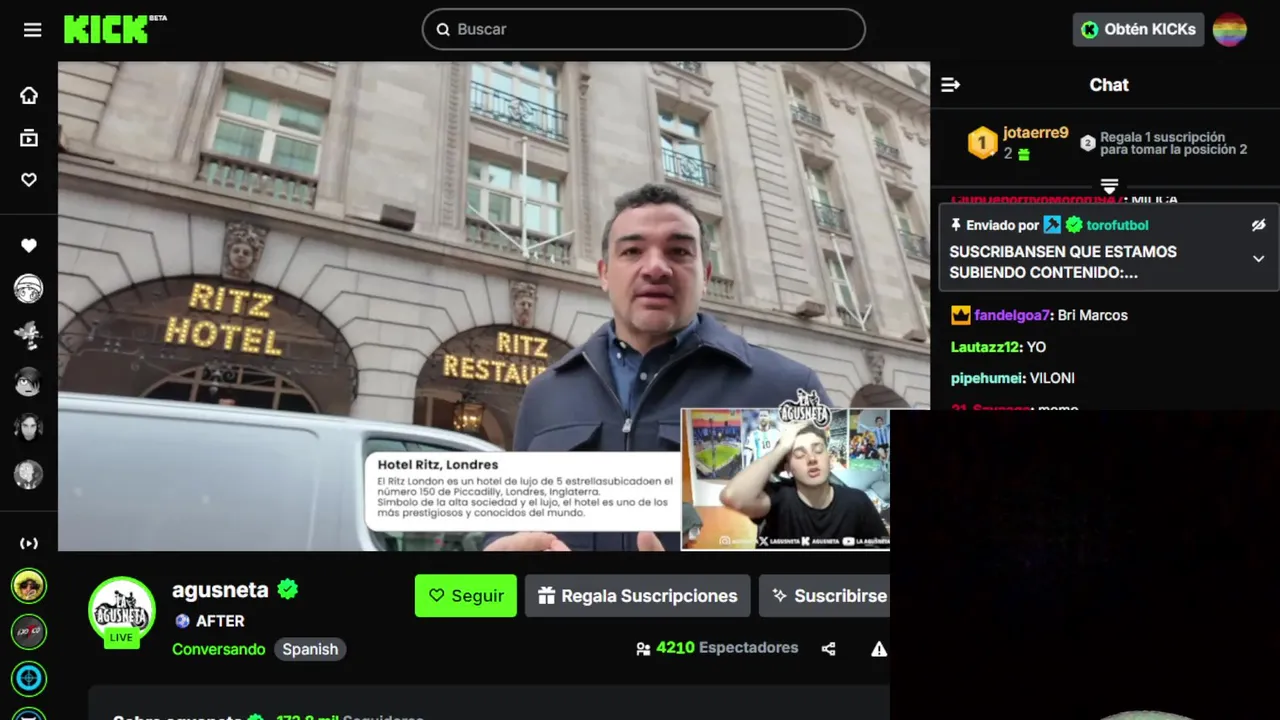The width and height of the screenshot is (1280, 720).
Task: Click agusneta verified badge
Action: coord(288,590)
